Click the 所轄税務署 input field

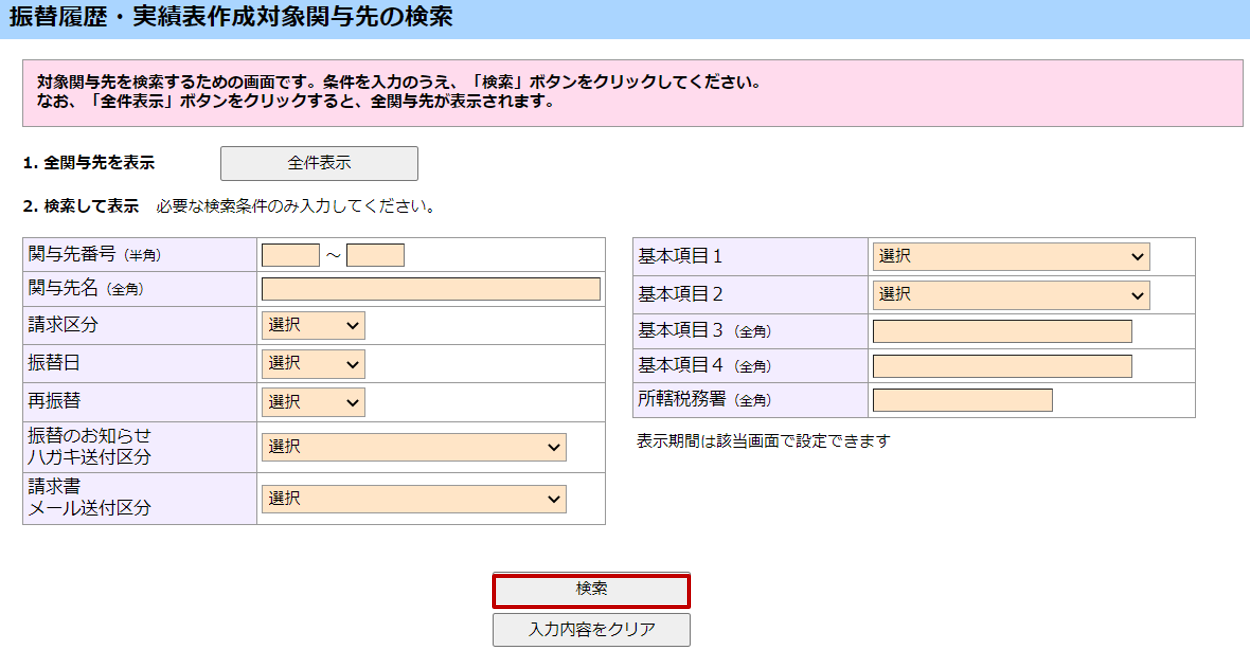click(x=962, y=400)
